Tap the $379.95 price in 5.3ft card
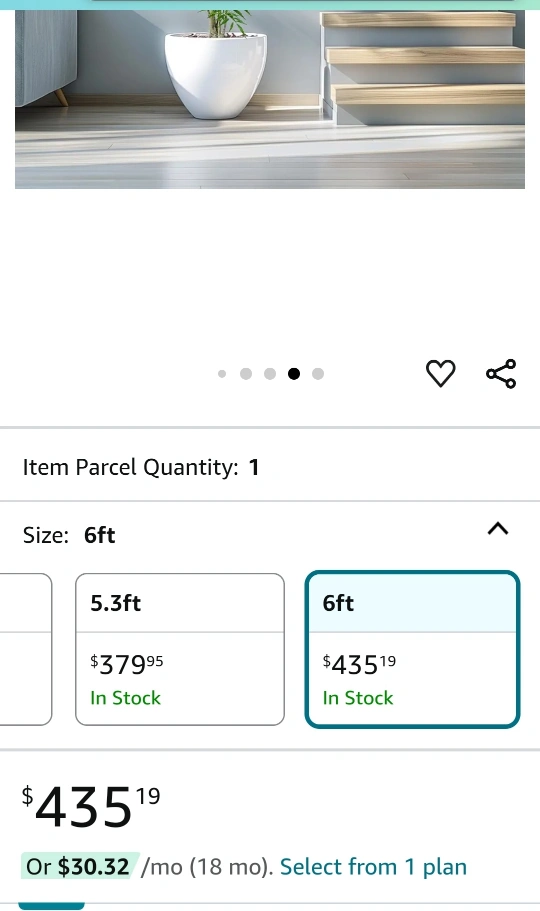The height and width of the screenshot is (911, 540). [127, 665]
